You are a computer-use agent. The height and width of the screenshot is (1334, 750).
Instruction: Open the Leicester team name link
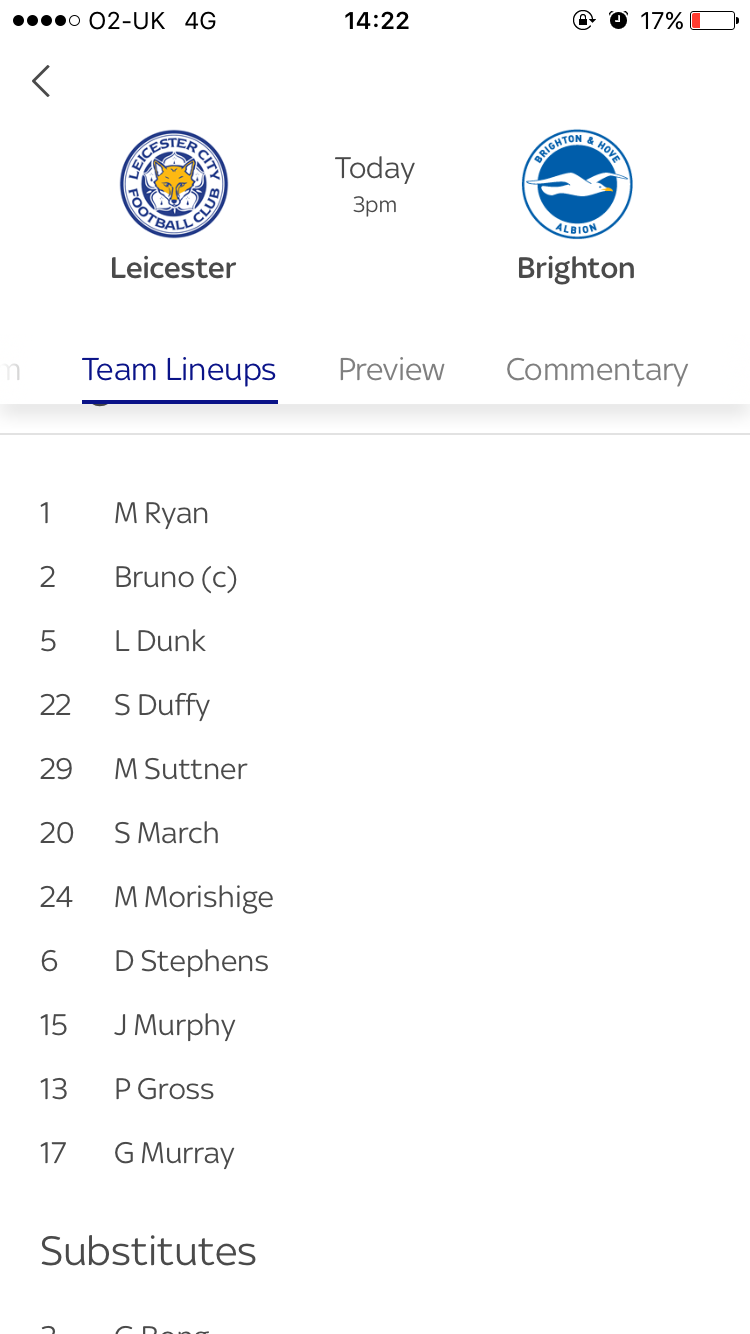coord(173,268)
